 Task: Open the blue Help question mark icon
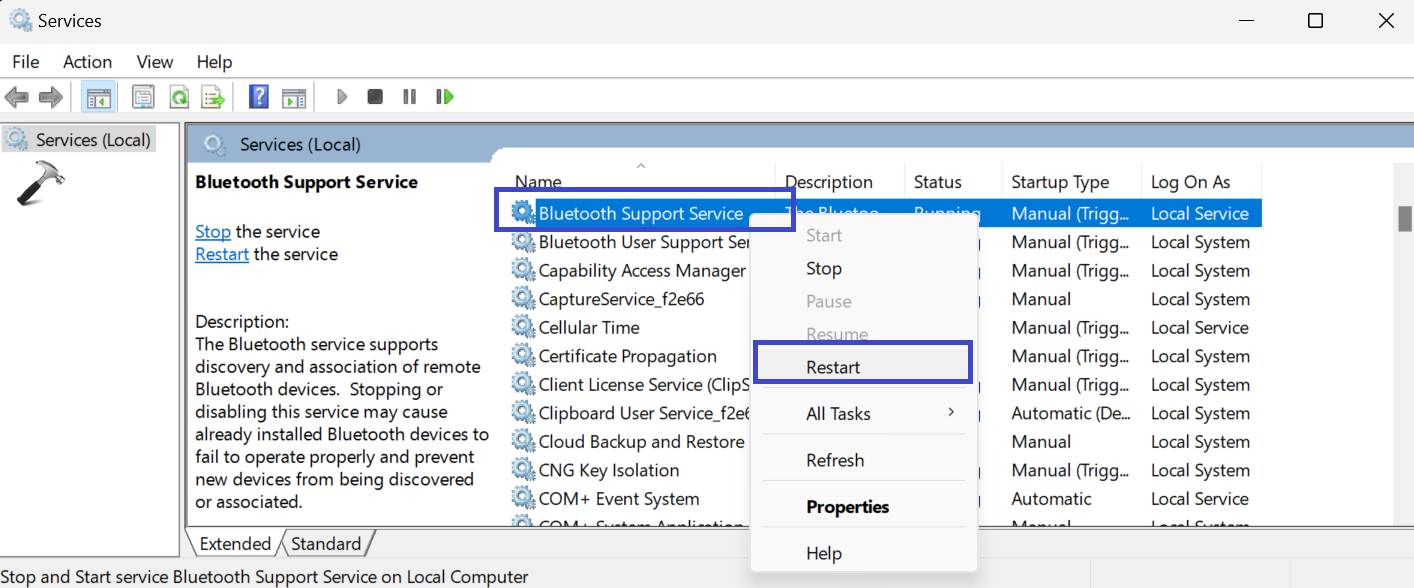259,97
